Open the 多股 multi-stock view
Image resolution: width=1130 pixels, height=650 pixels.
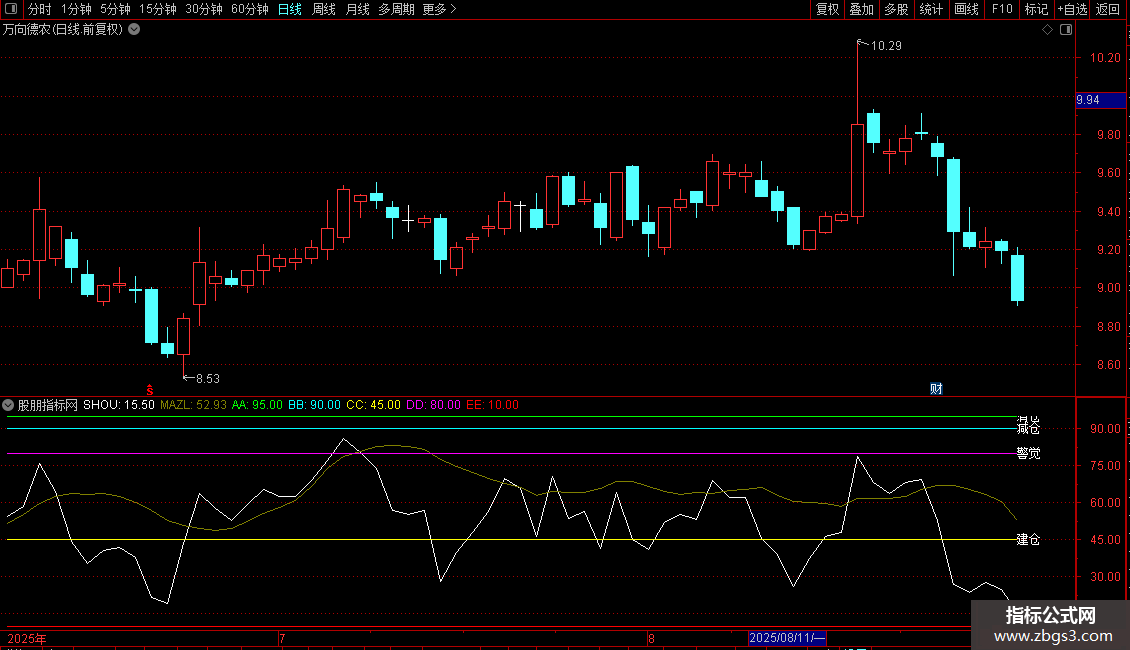(896, 9)
